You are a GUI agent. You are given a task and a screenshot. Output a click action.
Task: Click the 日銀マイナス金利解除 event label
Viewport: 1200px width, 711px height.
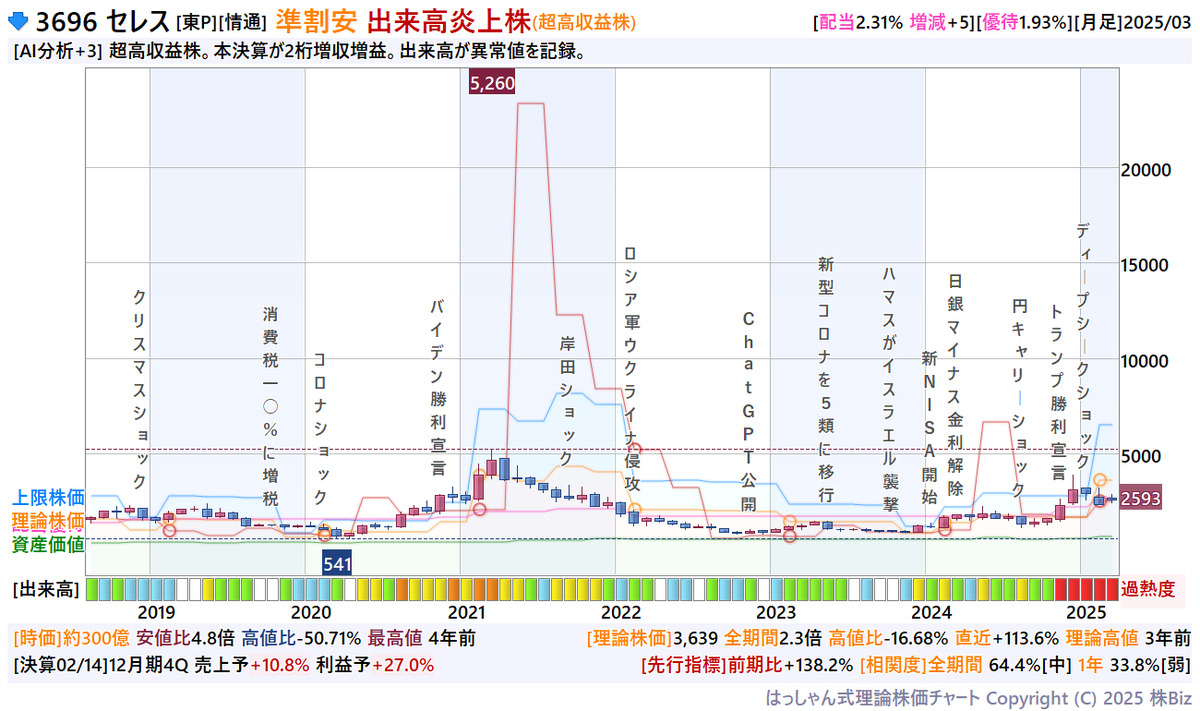955,383
